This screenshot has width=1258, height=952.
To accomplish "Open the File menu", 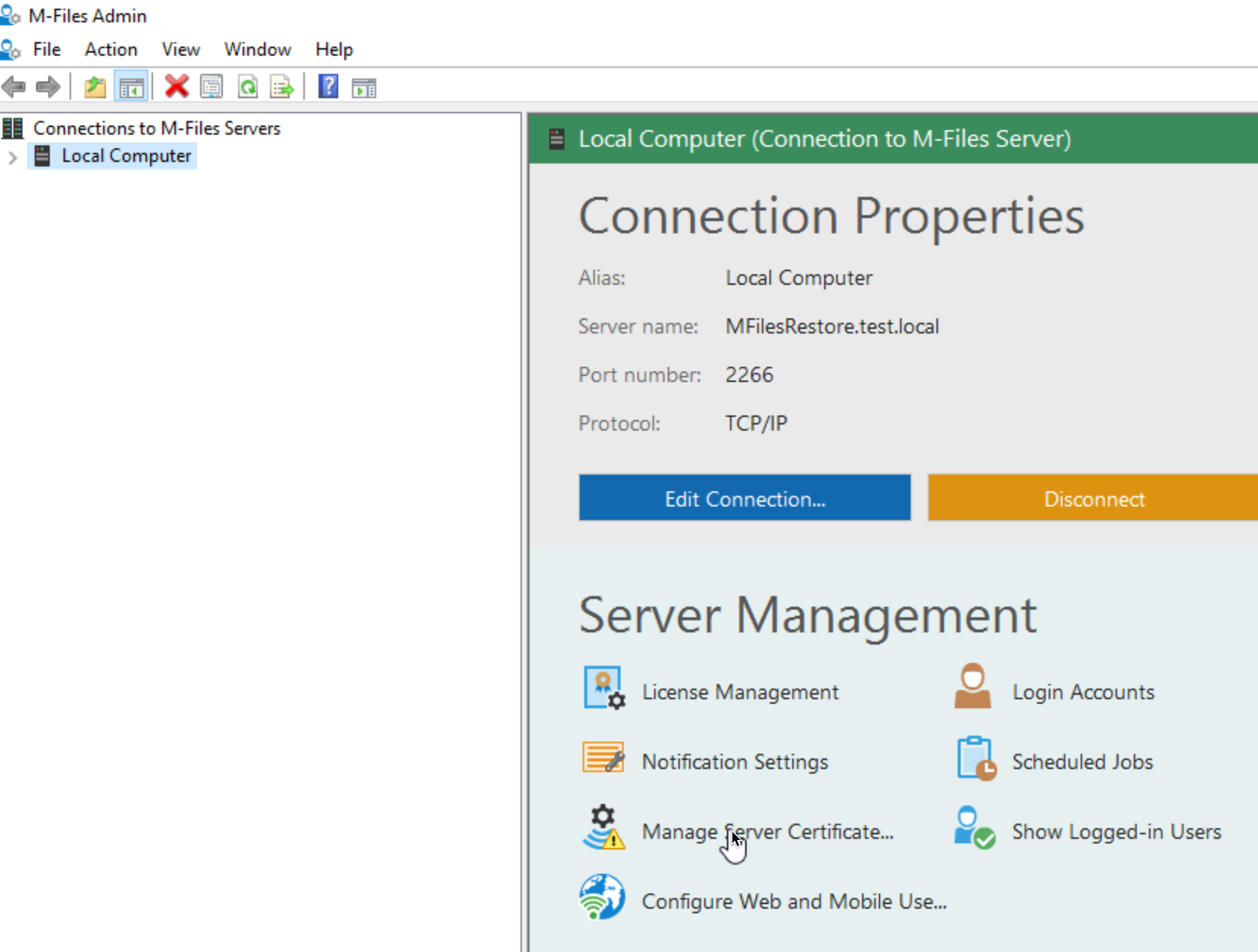I will (x=46, y=49).
